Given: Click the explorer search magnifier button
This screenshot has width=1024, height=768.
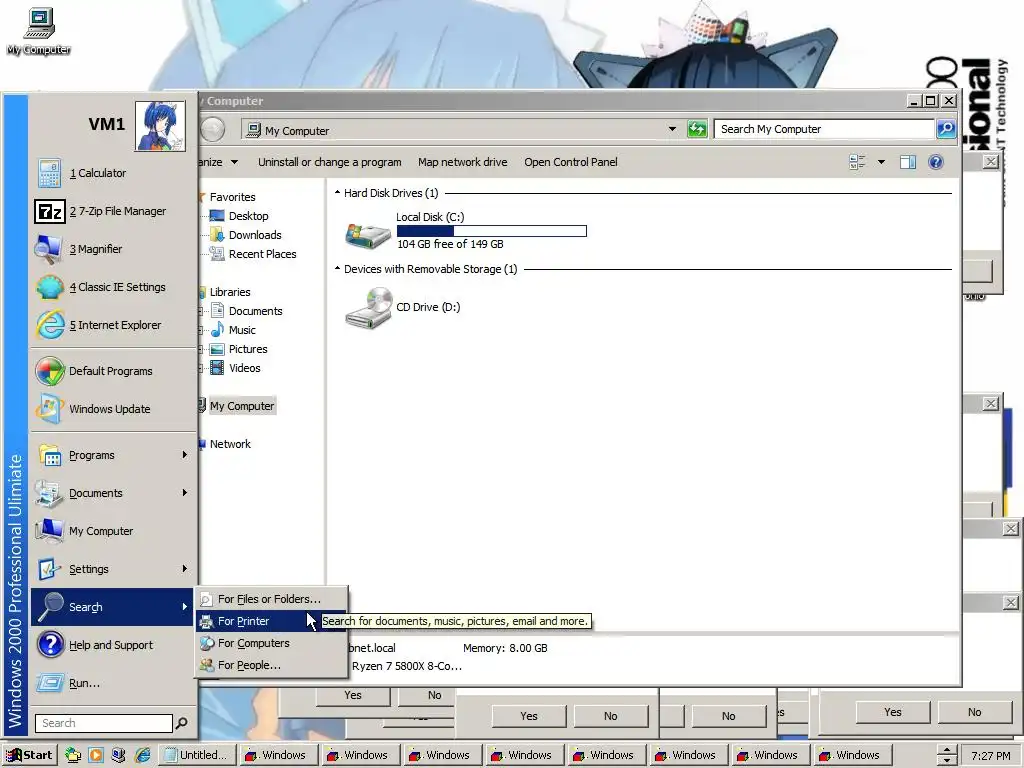Looking at the screenshot, I should tap(946, 129).
